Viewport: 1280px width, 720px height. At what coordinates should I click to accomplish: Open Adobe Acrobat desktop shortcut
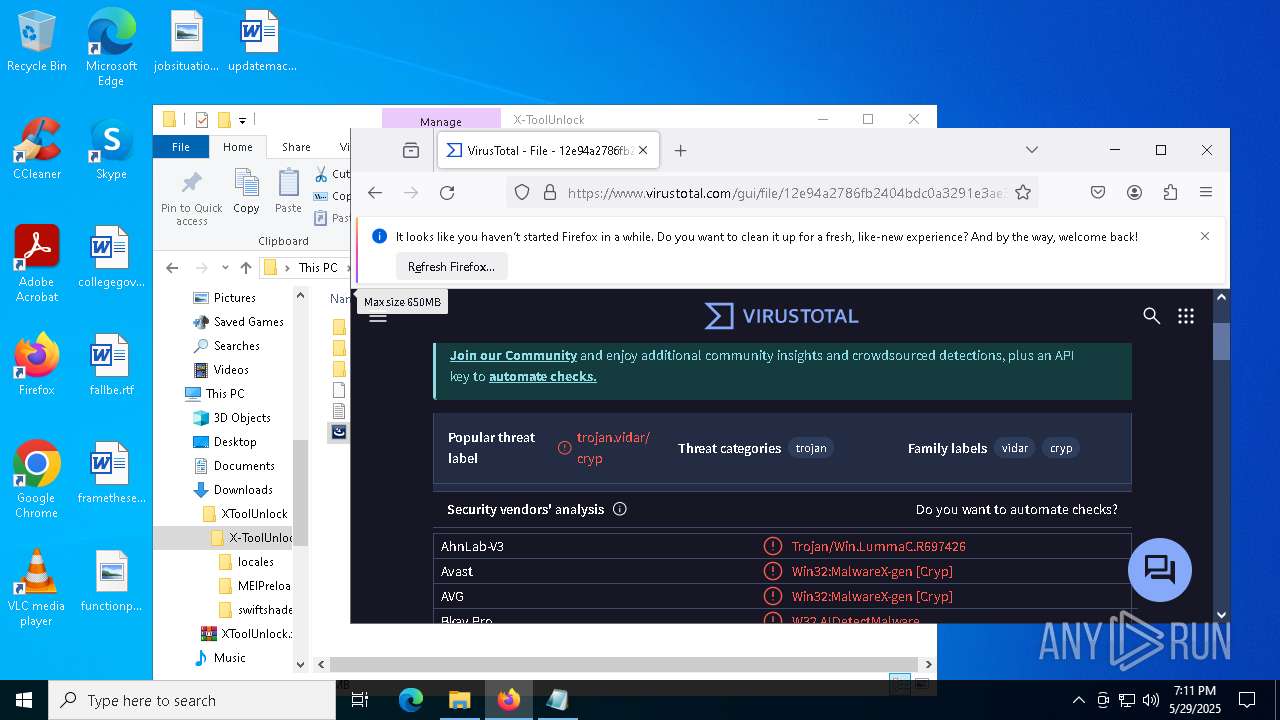(x=37, y=263)
